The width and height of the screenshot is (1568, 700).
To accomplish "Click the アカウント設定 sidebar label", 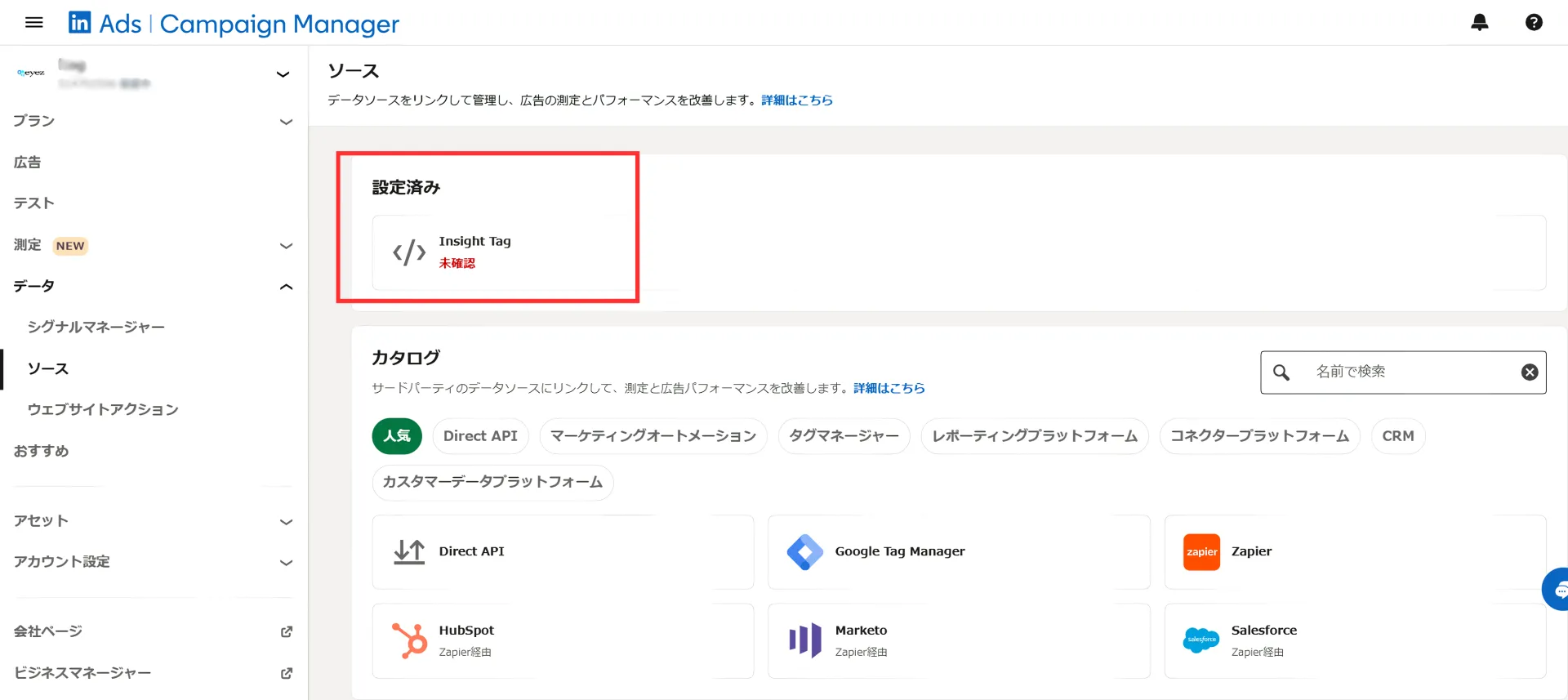I will 61,562.
